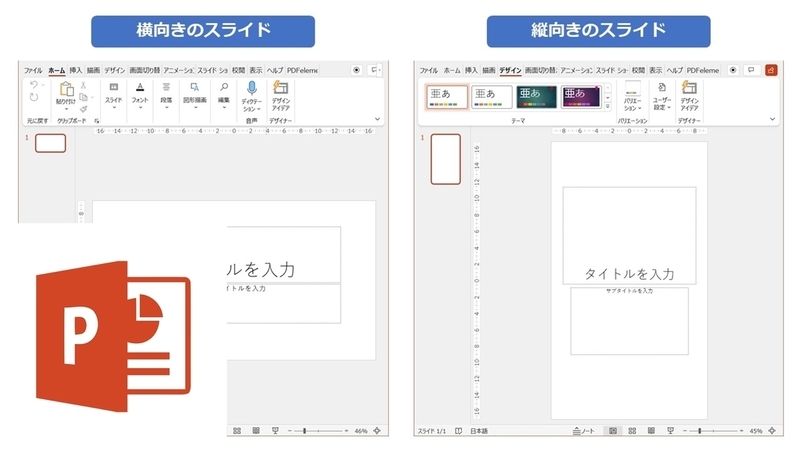The height and width of the screenshot is (450, 800).
Task: Click slide sorter view icon in left status bar
Action: click(237, 431)
